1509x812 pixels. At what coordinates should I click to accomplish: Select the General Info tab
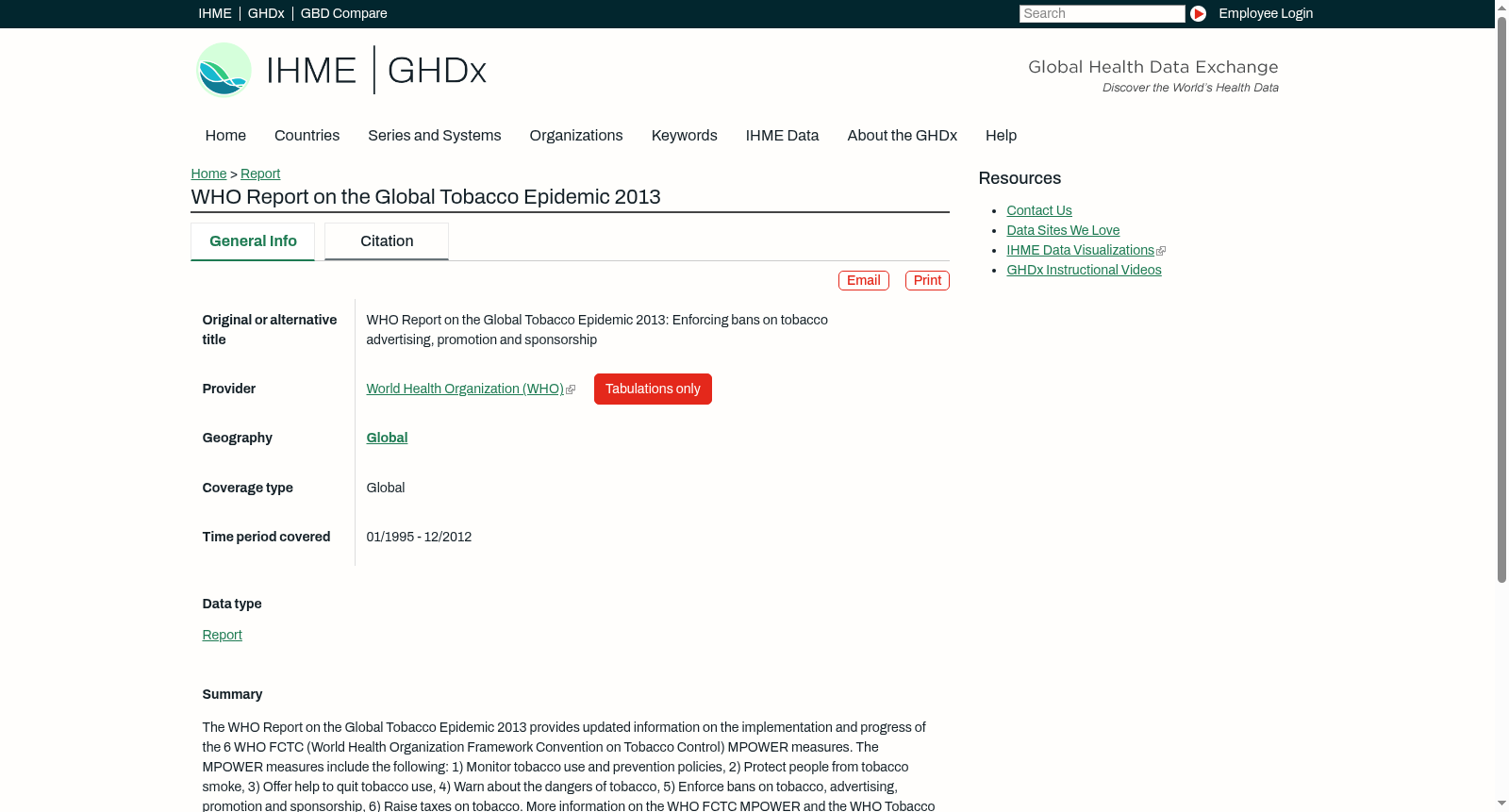pos(253,241)
